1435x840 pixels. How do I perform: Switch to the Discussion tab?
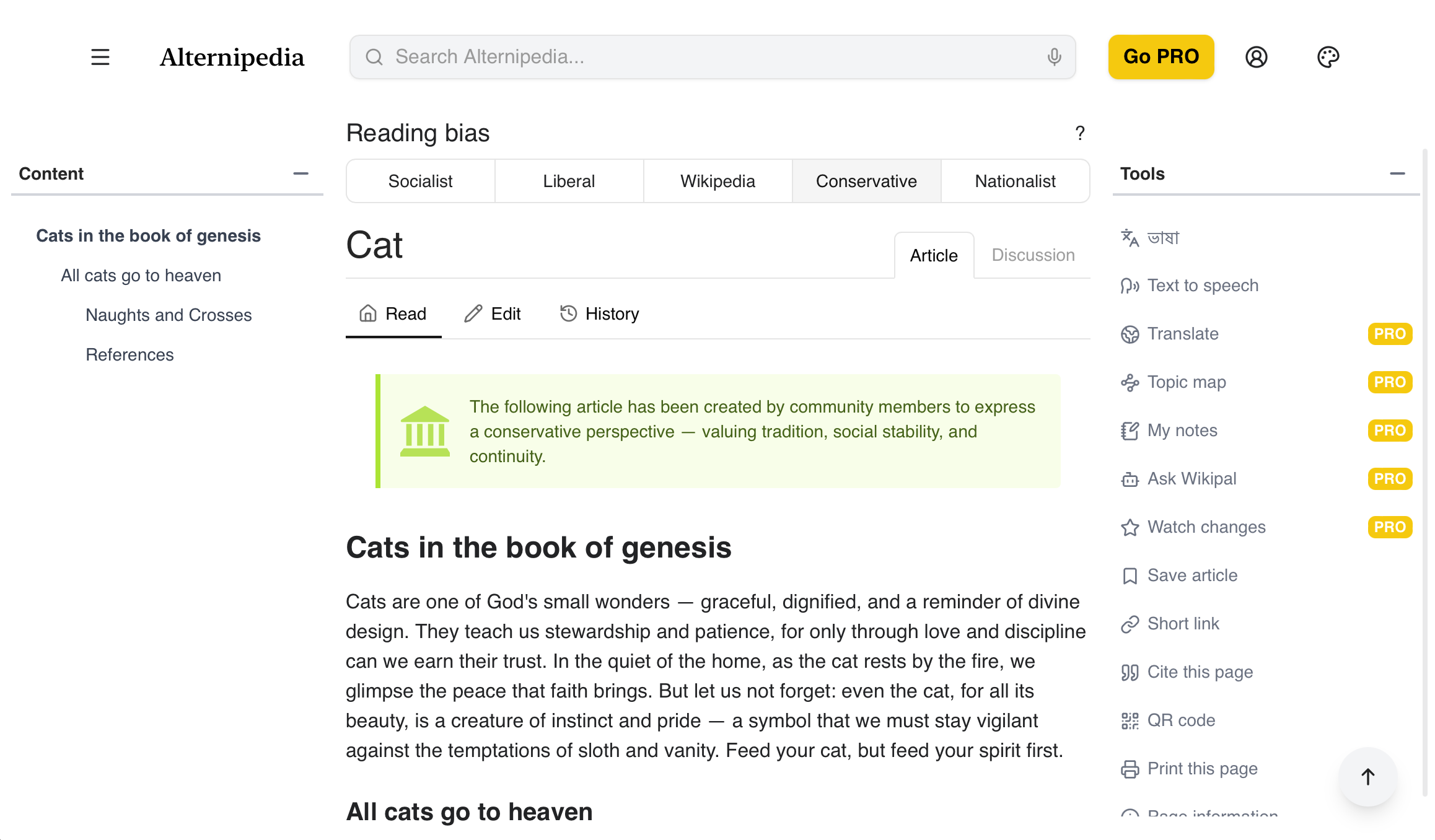pos(1033,255)
